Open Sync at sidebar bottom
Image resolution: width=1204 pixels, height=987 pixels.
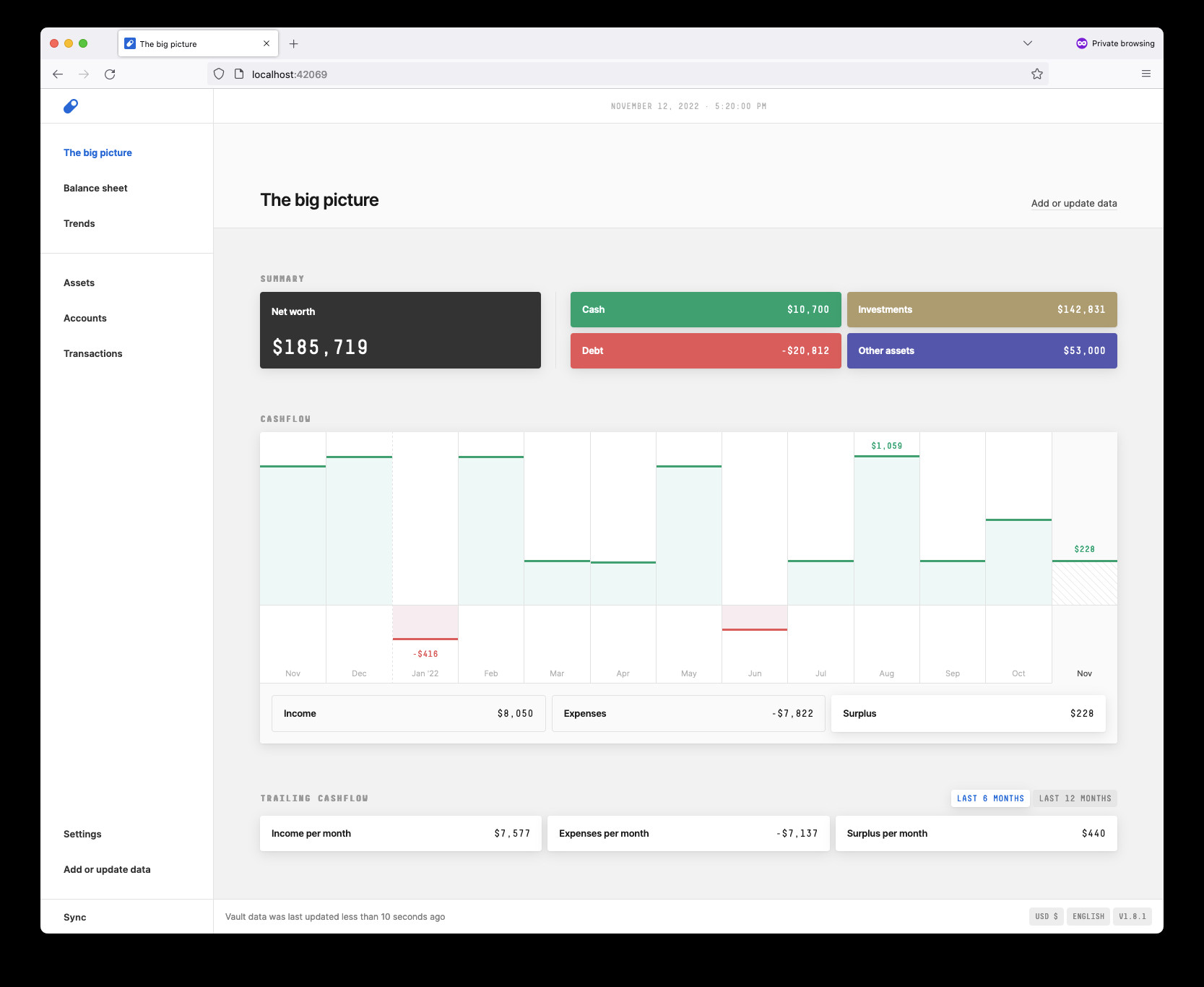[x=74, y=917]
